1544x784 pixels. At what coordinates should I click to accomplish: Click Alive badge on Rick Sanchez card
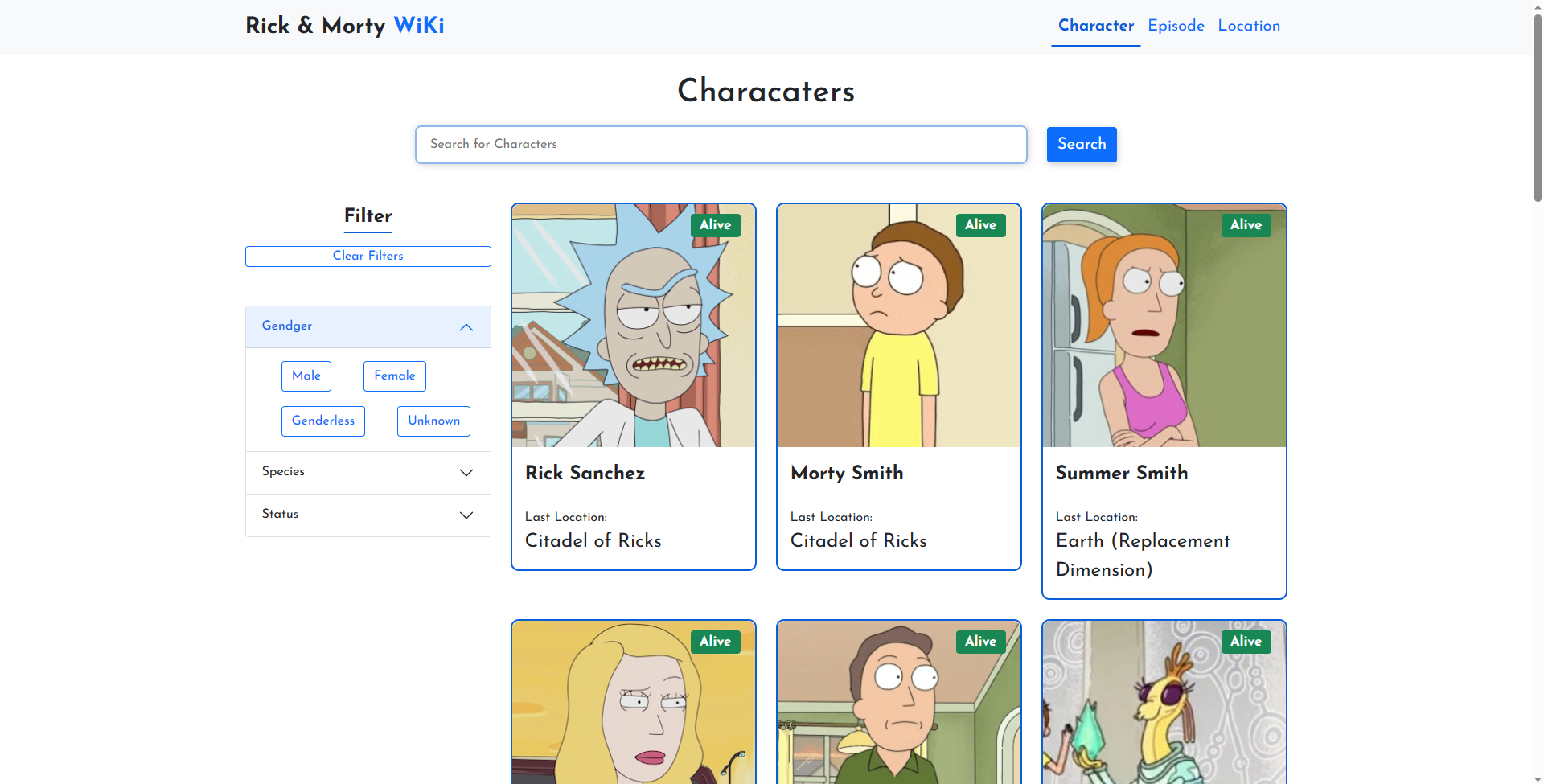coord(715,225)
